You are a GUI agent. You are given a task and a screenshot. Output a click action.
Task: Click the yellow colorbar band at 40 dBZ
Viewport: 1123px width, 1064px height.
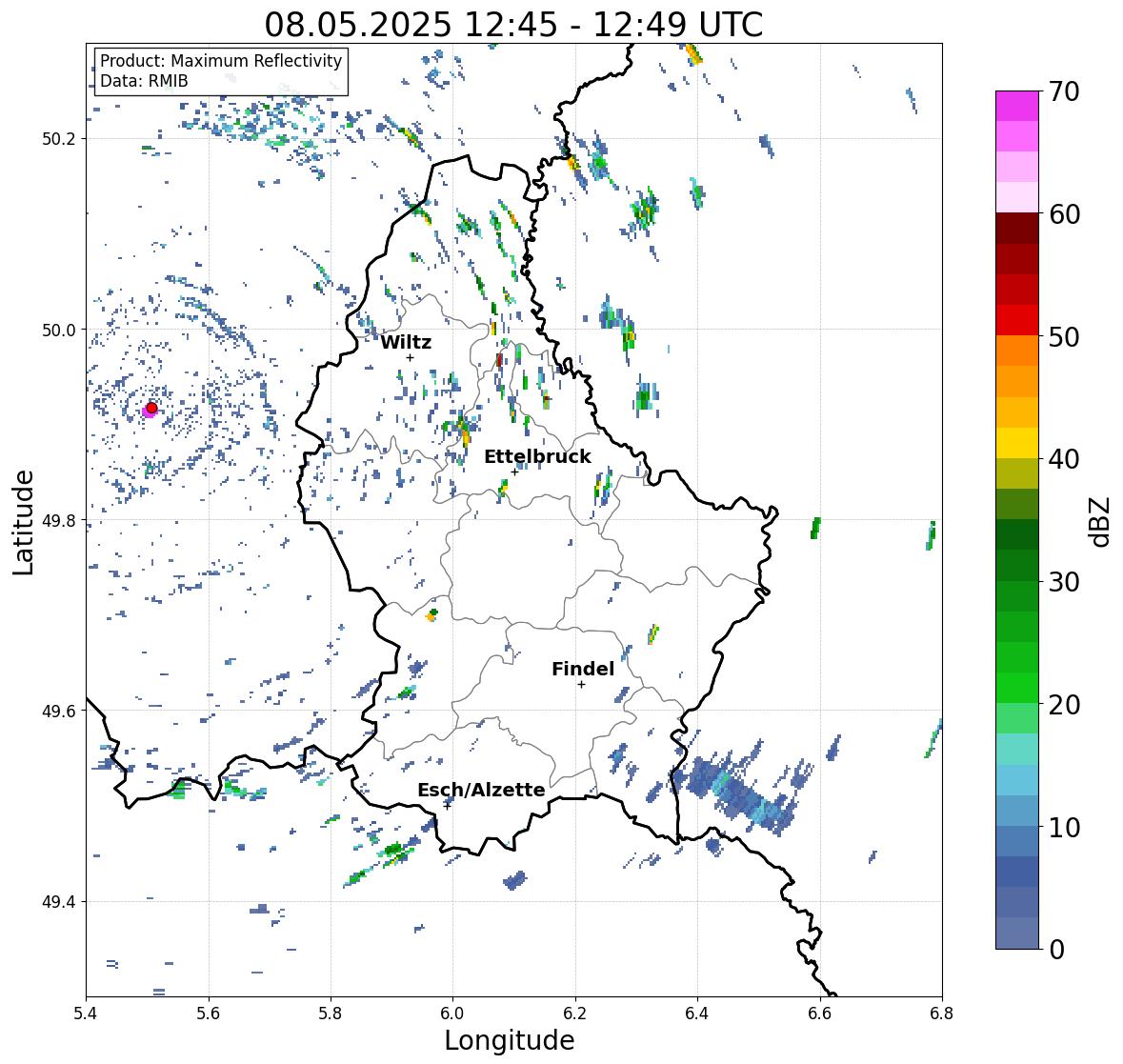pyautogui.click(x=1017, y=443)
